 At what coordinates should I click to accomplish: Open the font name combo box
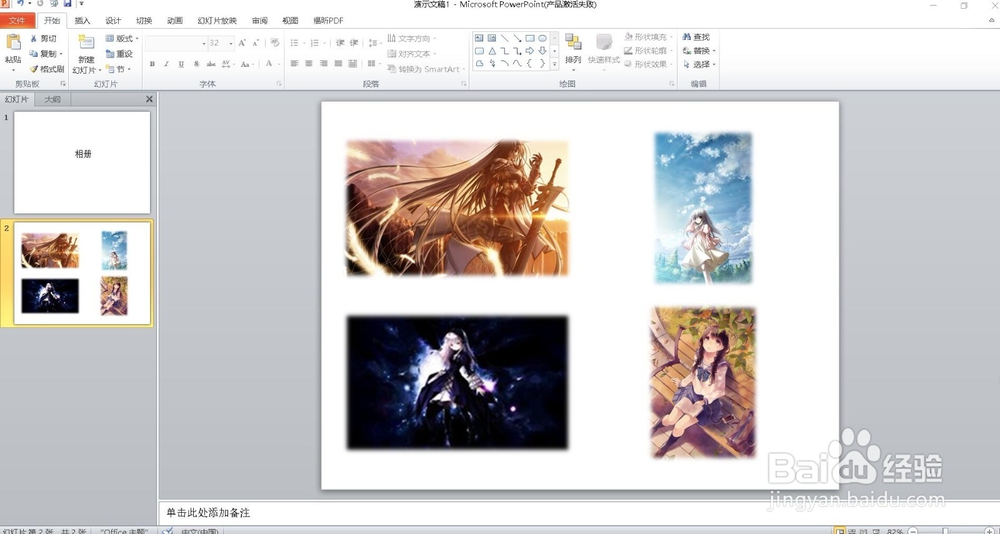pos(176,43)
